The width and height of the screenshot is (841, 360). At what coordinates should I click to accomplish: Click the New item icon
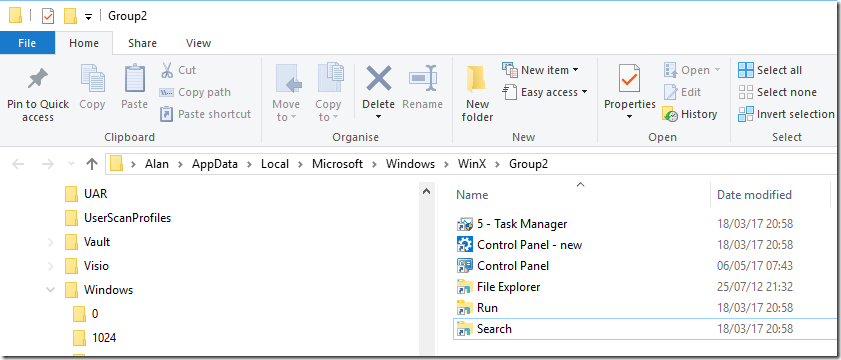[x=510, y=70]
